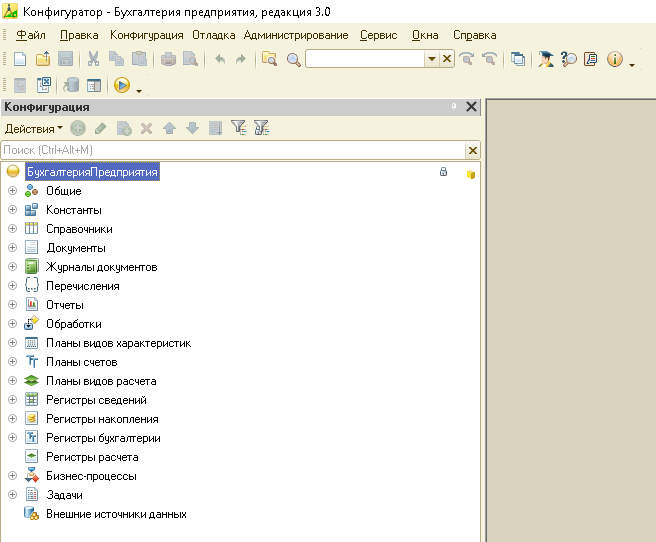Open the Файл menu
Viewport: 656px width, 542px height.
[31, 35]
